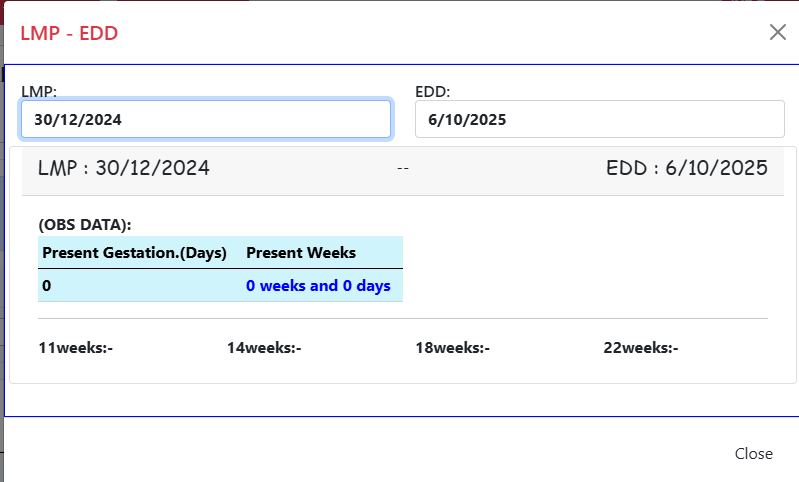Click the red LMP - EDD dialog title
The width and height of the screenshot is (799, 482).
(x=69, y=33)
